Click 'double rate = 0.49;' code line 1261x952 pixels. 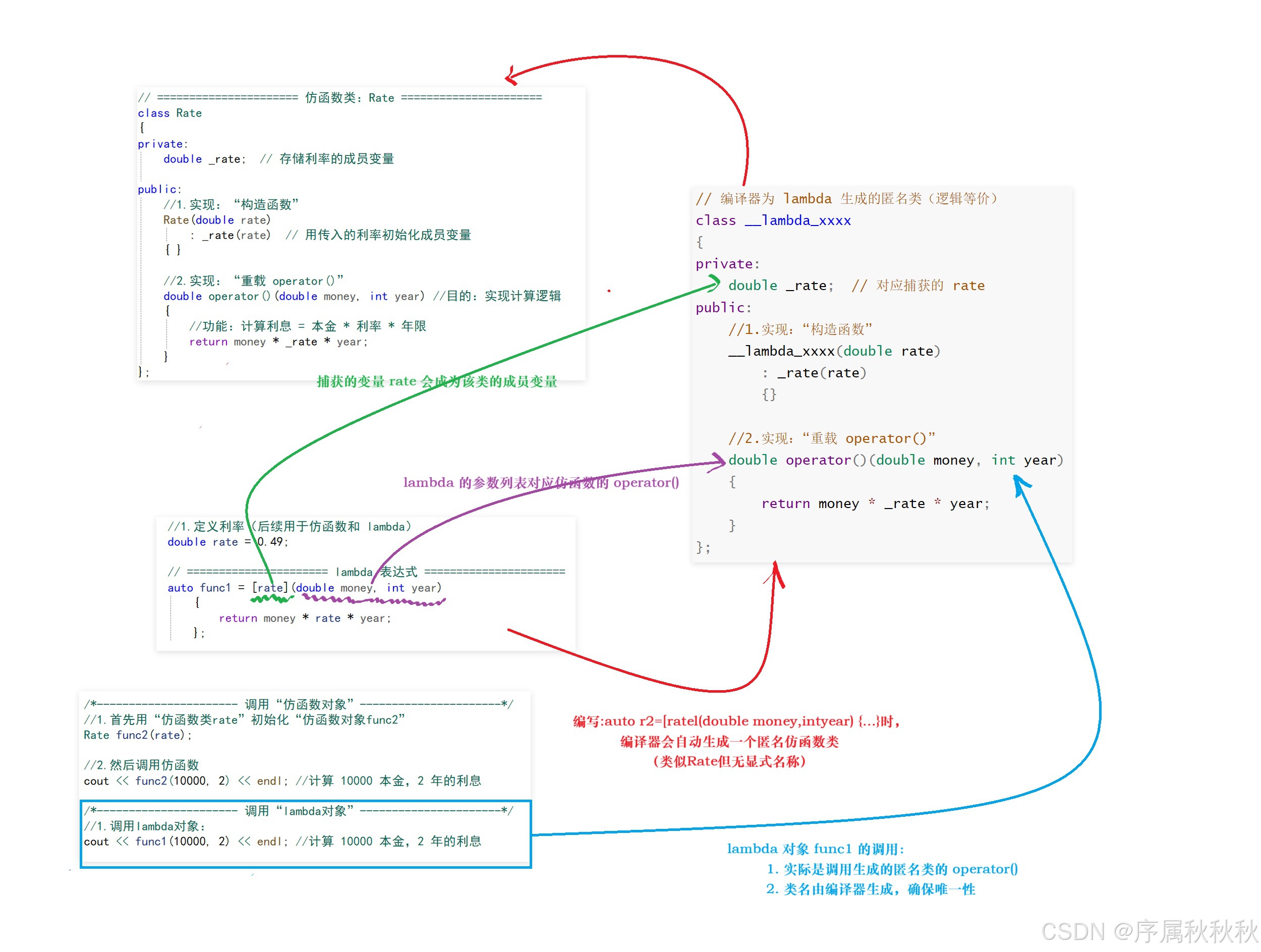[227, 541]
